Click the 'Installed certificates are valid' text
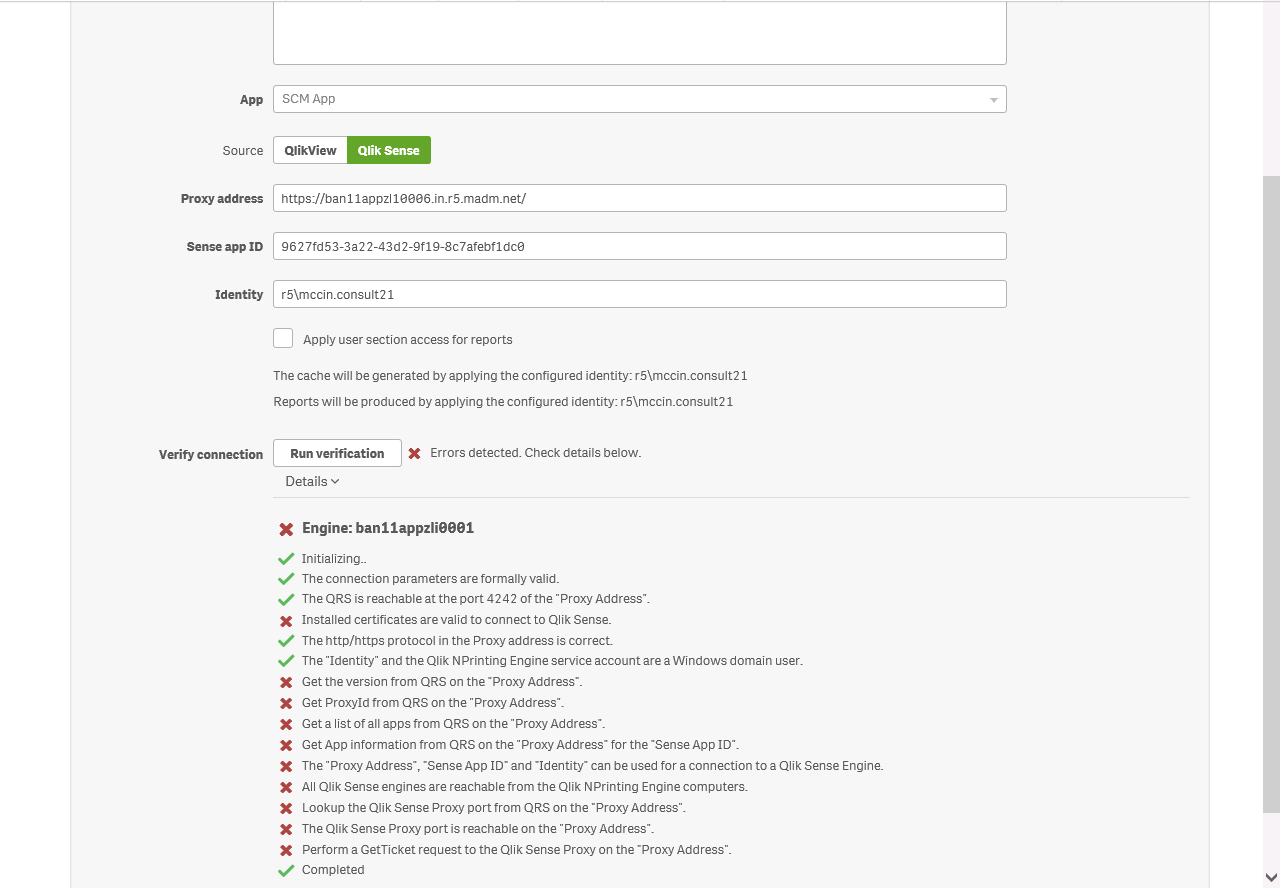Screen dimensions: 1280x888 click(x=456, y=620)
